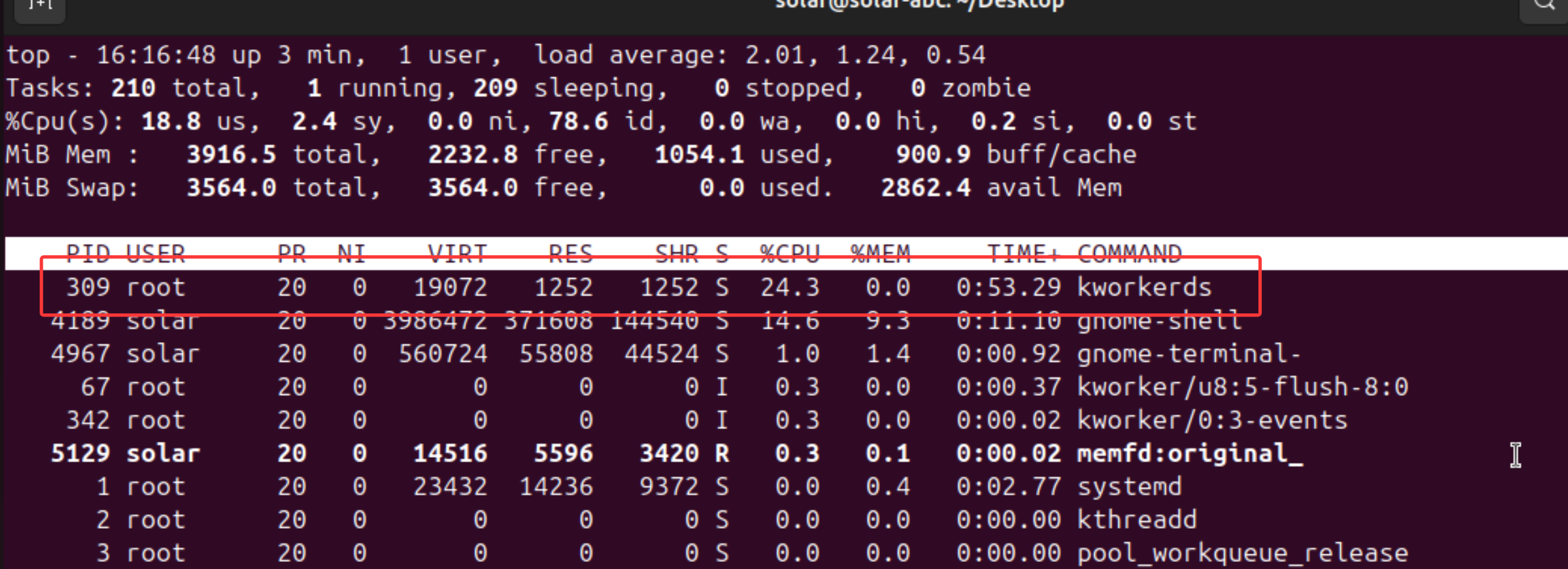Screen dimensions: 1568x569
Task: Click PID 342 in the process list
Action: coord(88,420)
